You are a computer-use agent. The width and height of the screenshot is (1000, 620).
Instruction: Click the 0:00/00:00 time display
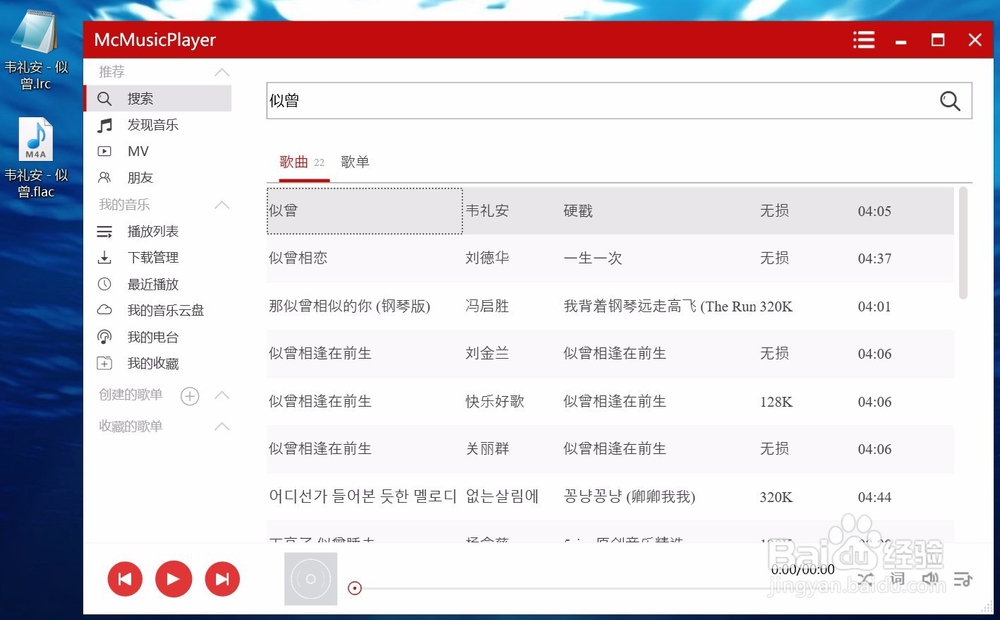click(x=802, y=570)
